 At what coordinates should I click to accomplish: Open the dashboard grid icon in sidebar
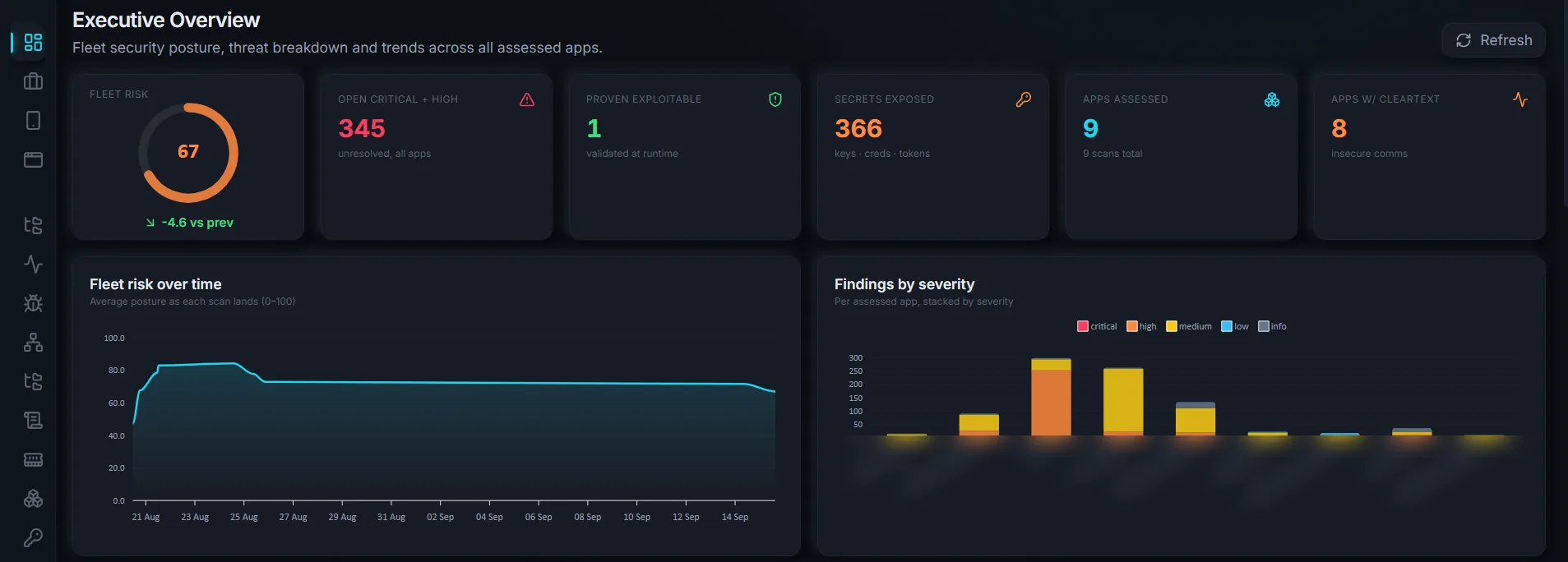click(x=33, y=42)
